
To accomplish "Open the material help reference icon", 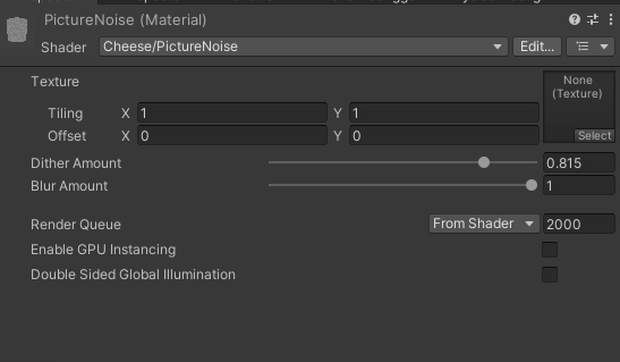I will click(574, 19).
